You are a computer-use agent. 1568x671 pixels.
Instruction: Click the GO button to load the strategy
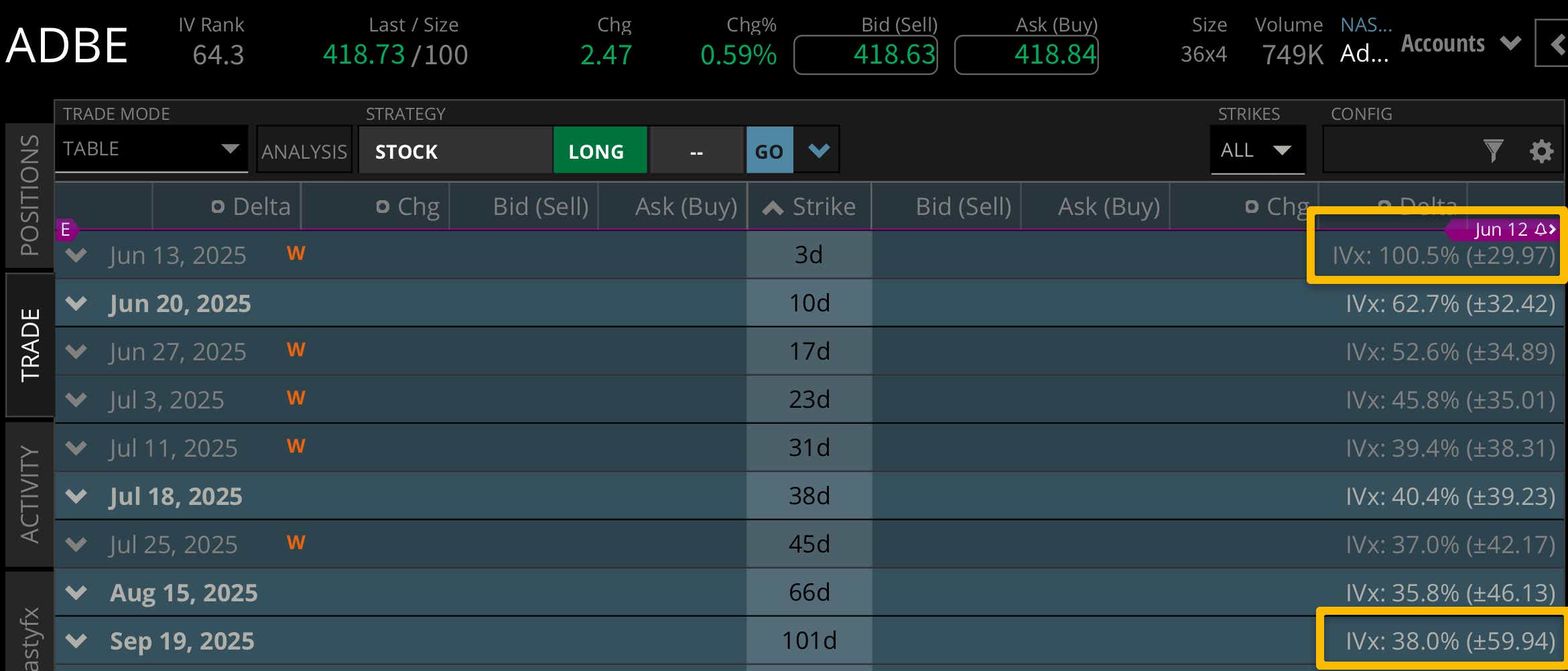(769, 151)
